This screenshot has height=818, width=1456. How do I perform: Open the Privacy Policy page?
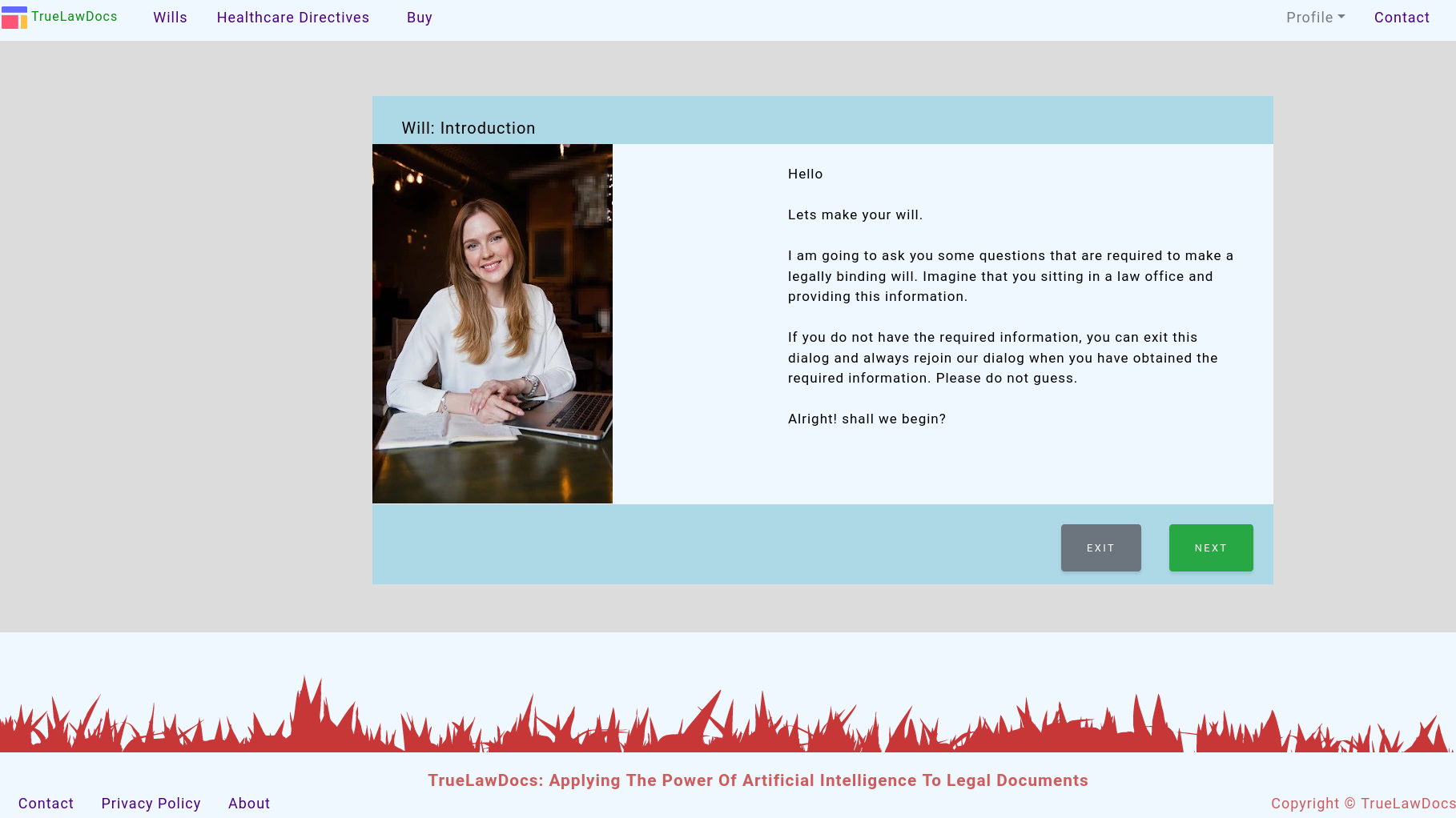(x=151, y=803)
